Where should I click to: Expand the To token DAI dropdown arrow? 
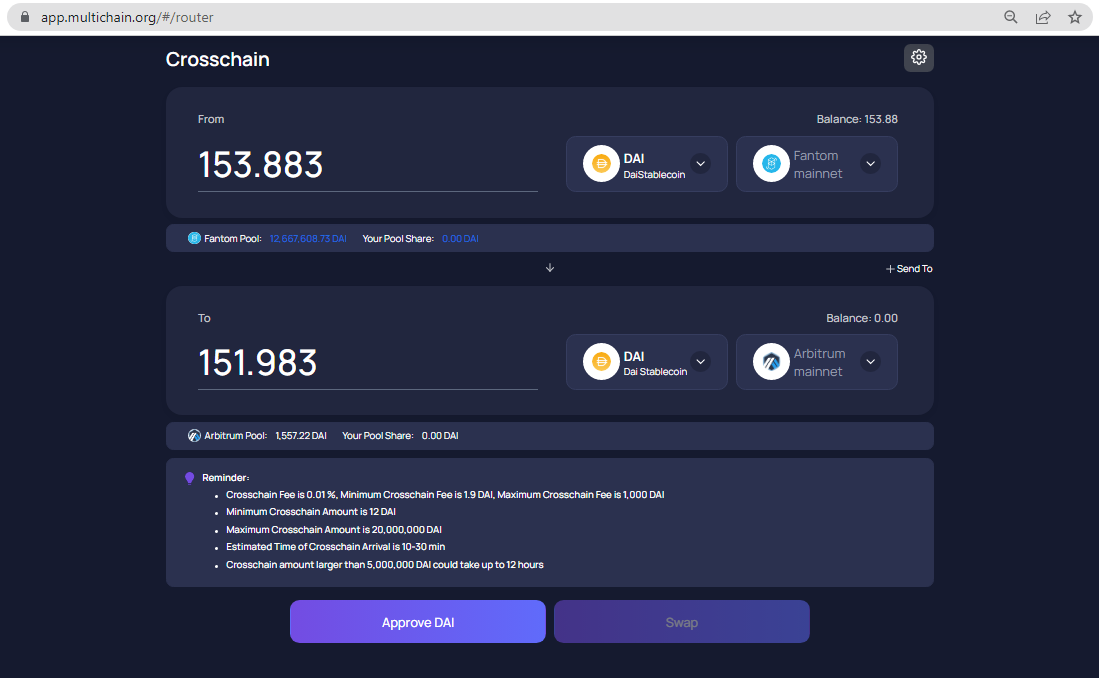click(x=700, y=362)
